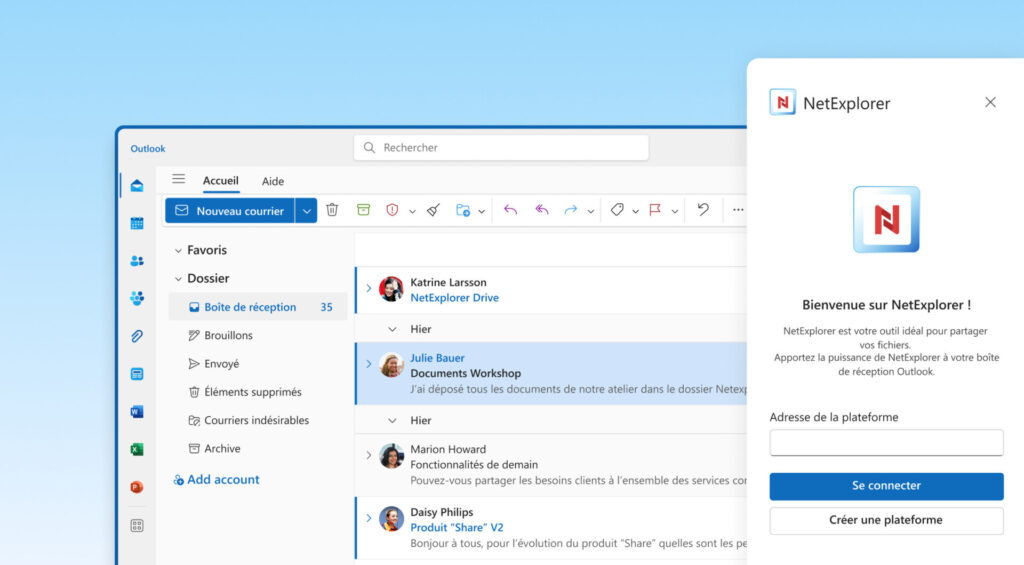Click the hamburger menu icon
1024x565 pixels.
[x=178, y=179]
